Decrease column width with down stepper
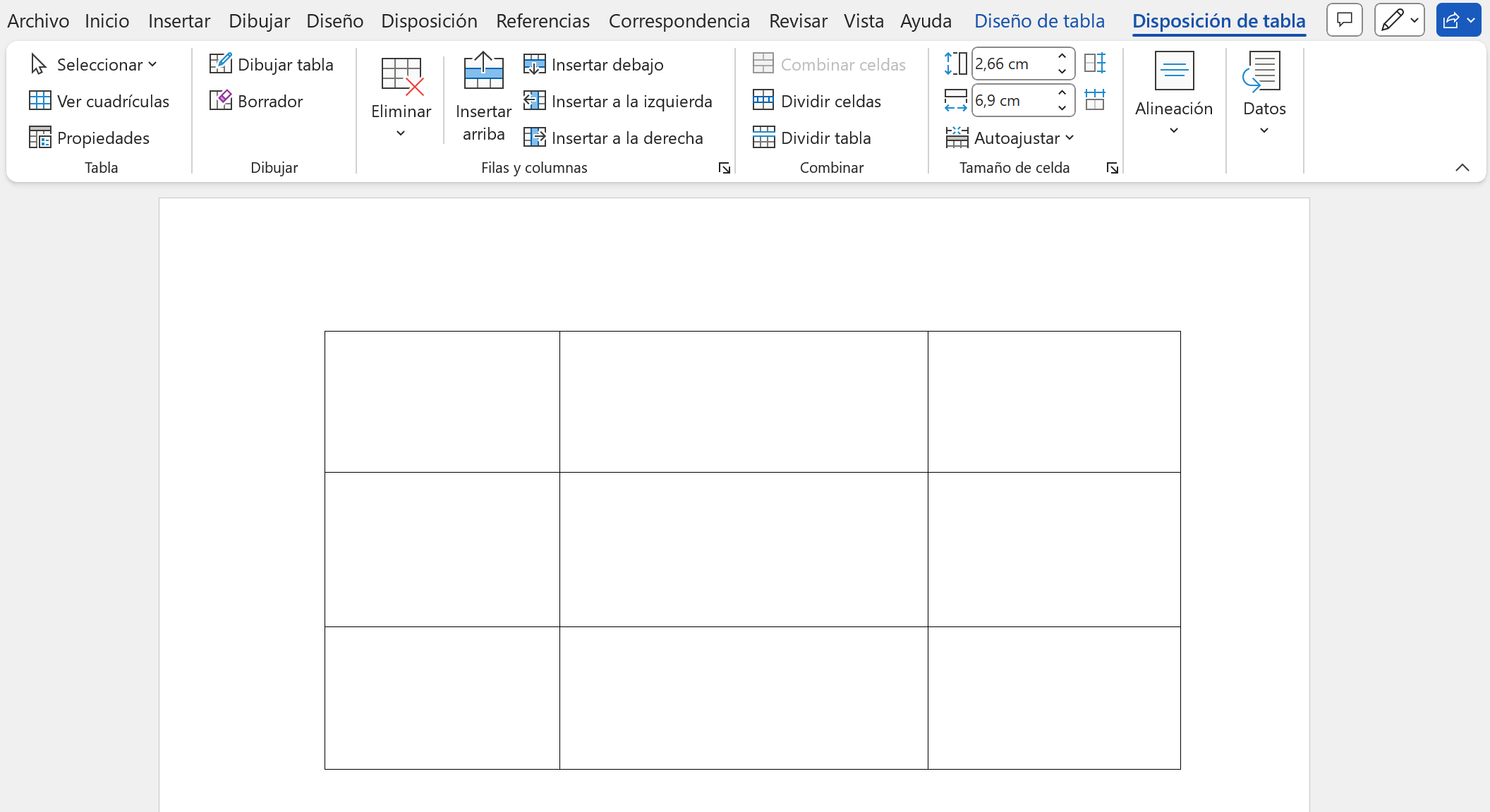1490x812 pixels. [1062, 108]
